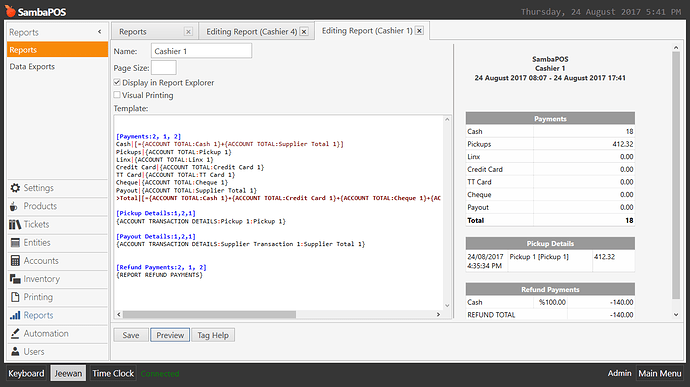The width and height of the screenshot is (690, 387).
Task: Click the Total row in Payments
Action: (550, 220)
